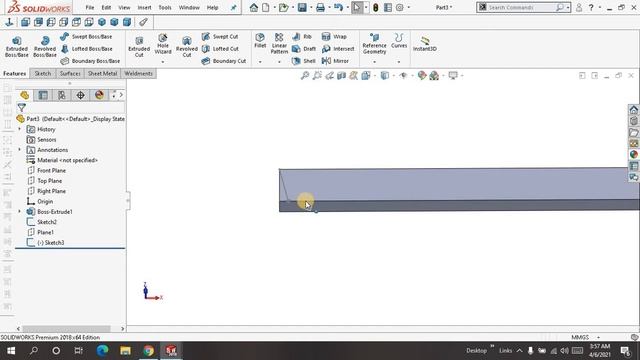The width and height of the screenshot is (640, 360).
Task: Click the Home toolbar icon
Action: [x=253, y=7]
